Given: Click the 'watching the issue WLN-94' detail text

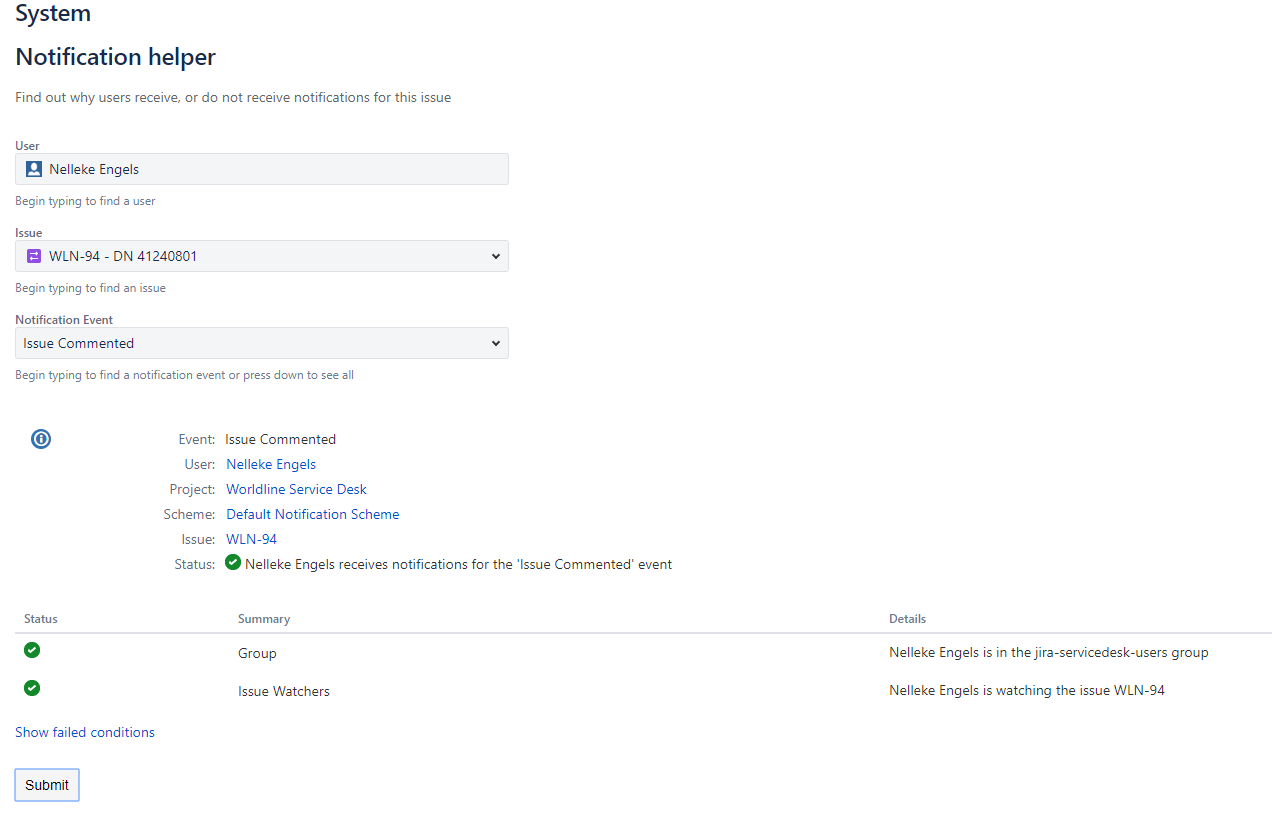Looking at the screenshot, I should pyautogui.click(x=1027, y=690).
